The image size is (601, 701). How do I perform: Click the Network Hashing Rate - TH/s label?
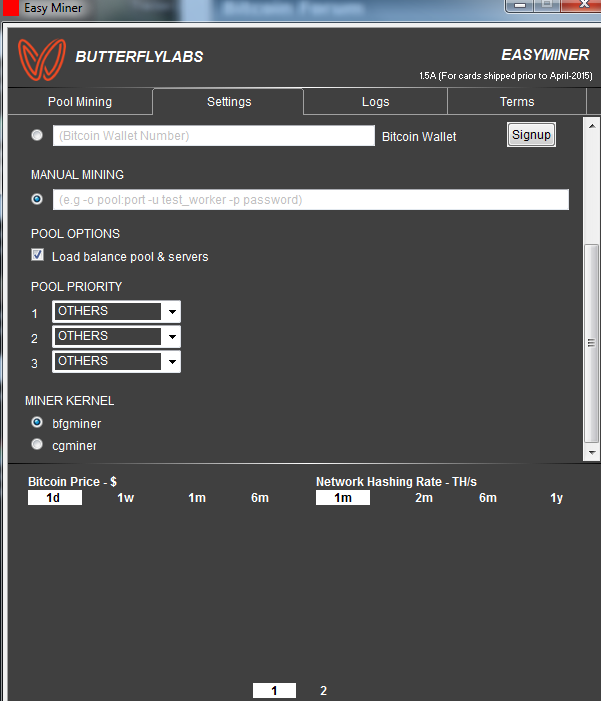[396, 481]
